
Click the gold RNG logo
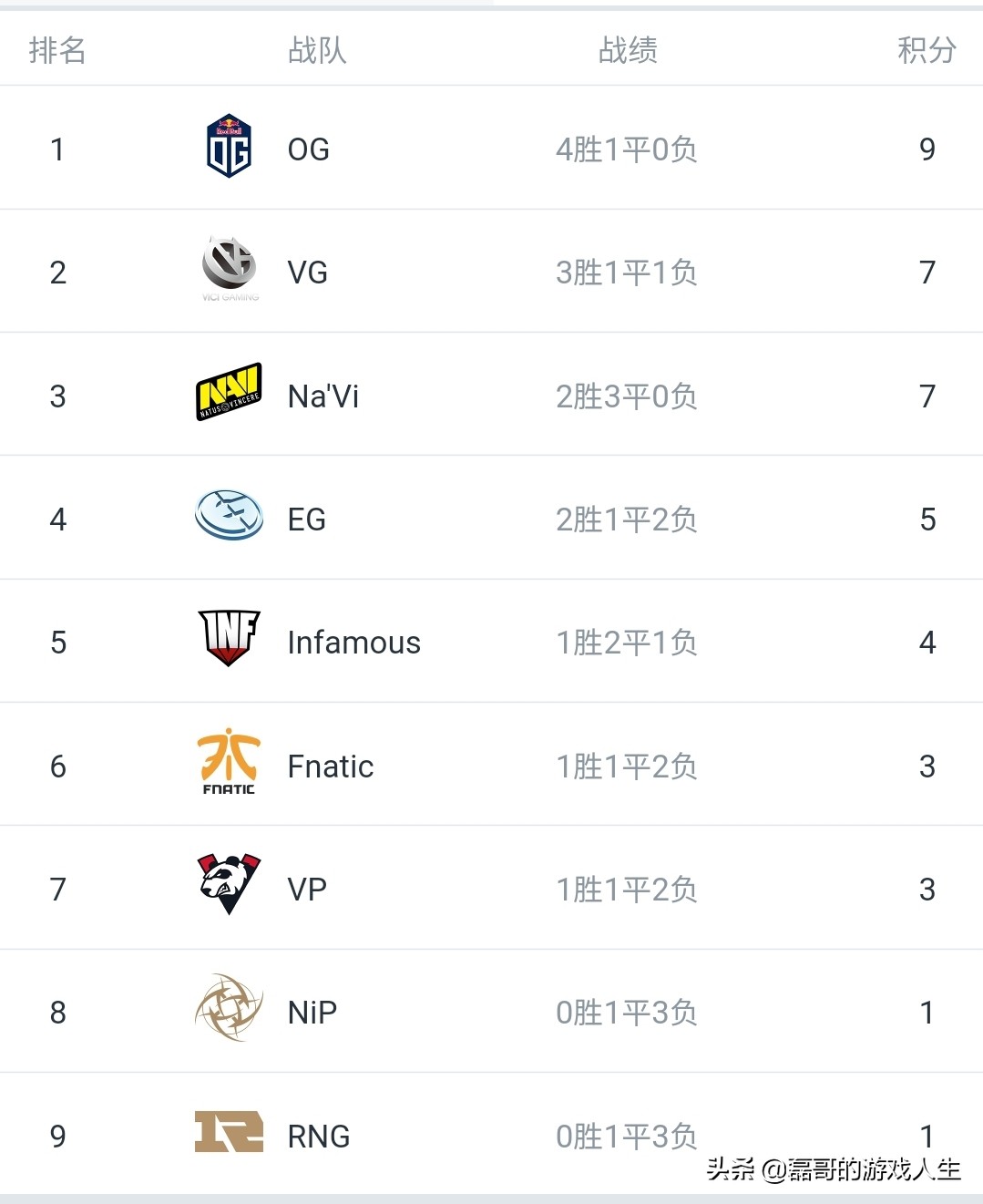coord(229,1131)
